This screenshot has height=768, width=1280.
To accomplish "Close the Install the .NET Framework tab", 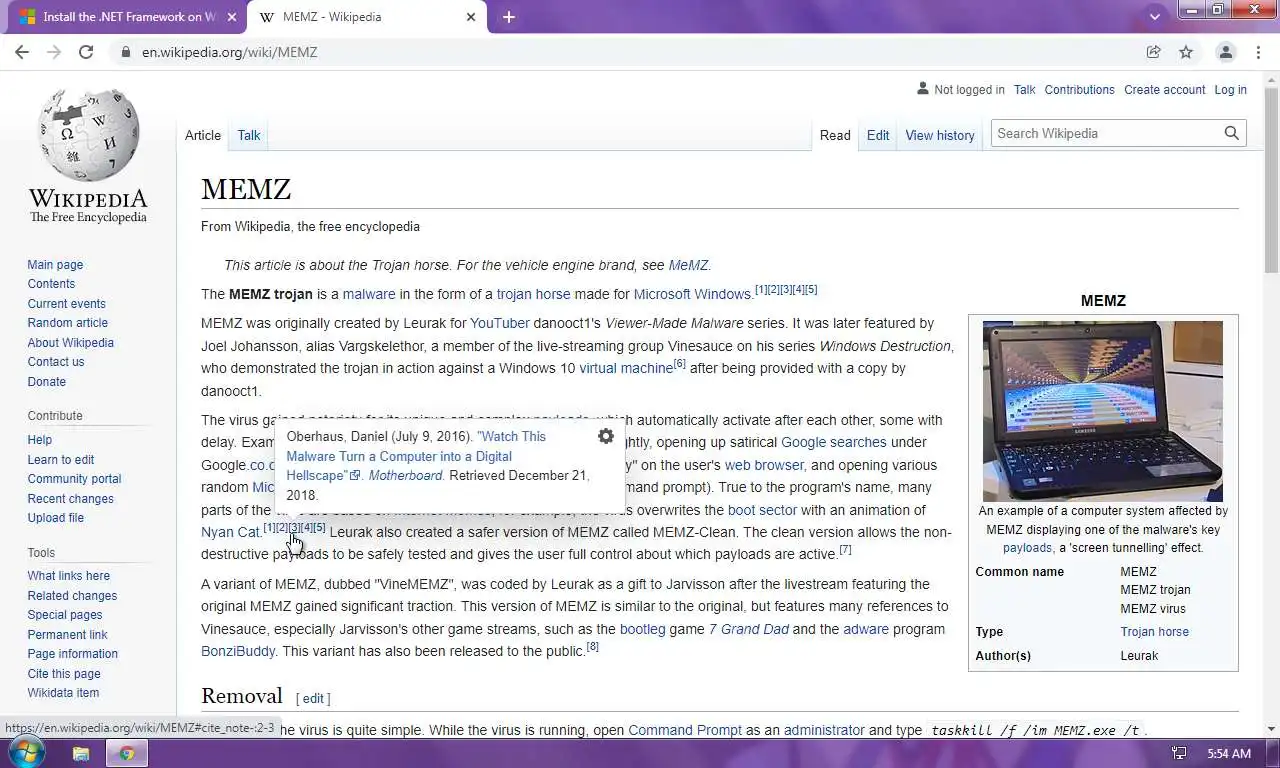I will coord(232,17).
